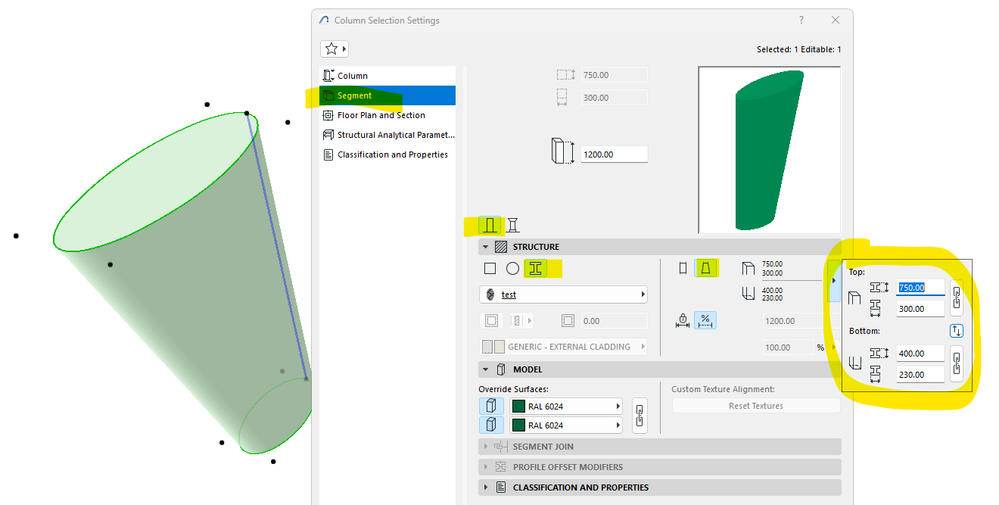Open the Favorites star button
This screenshot has height=505, width=999.
point(334,49)
